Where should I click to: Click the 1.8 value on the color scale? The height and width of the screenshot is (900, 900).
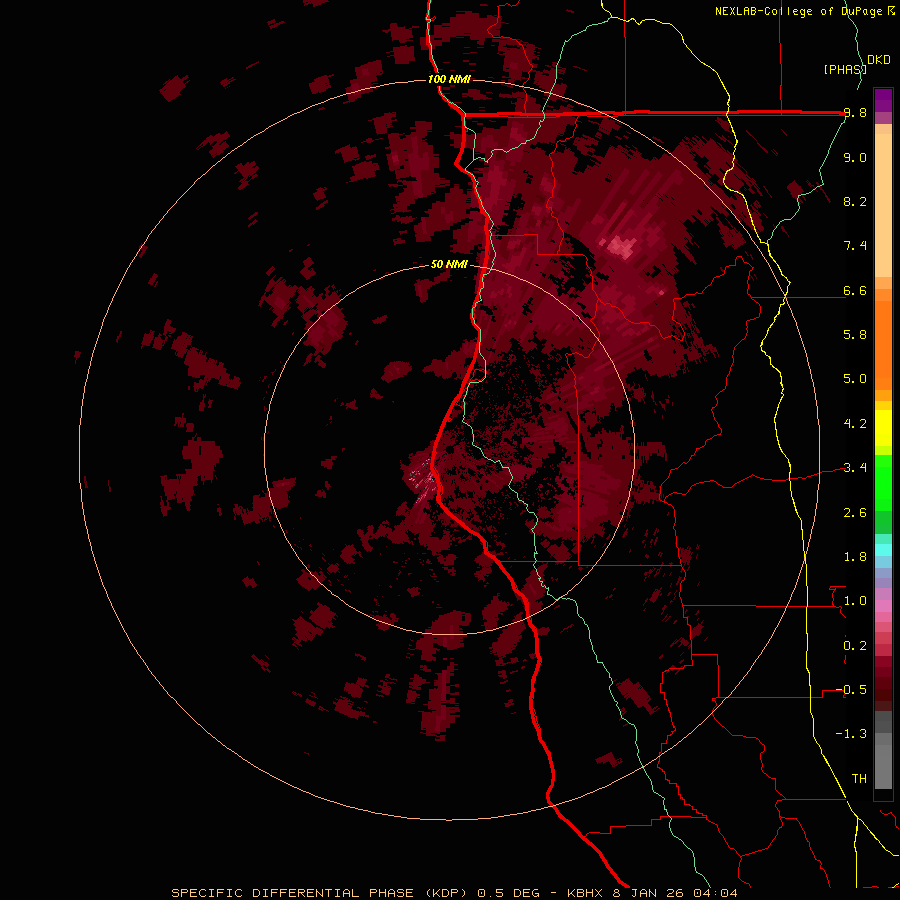coord(855,557)
